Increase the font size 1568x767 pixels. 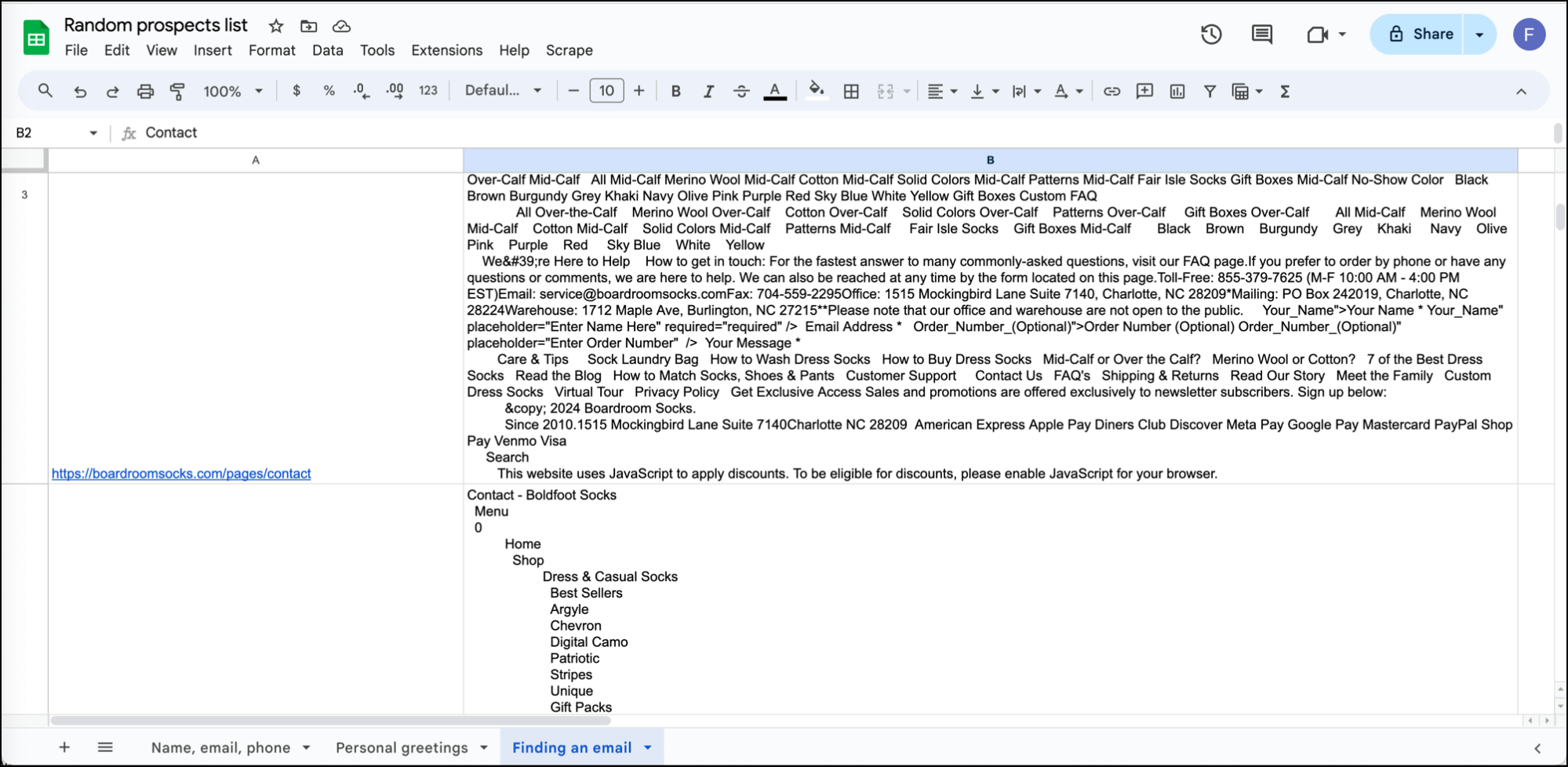639,91
